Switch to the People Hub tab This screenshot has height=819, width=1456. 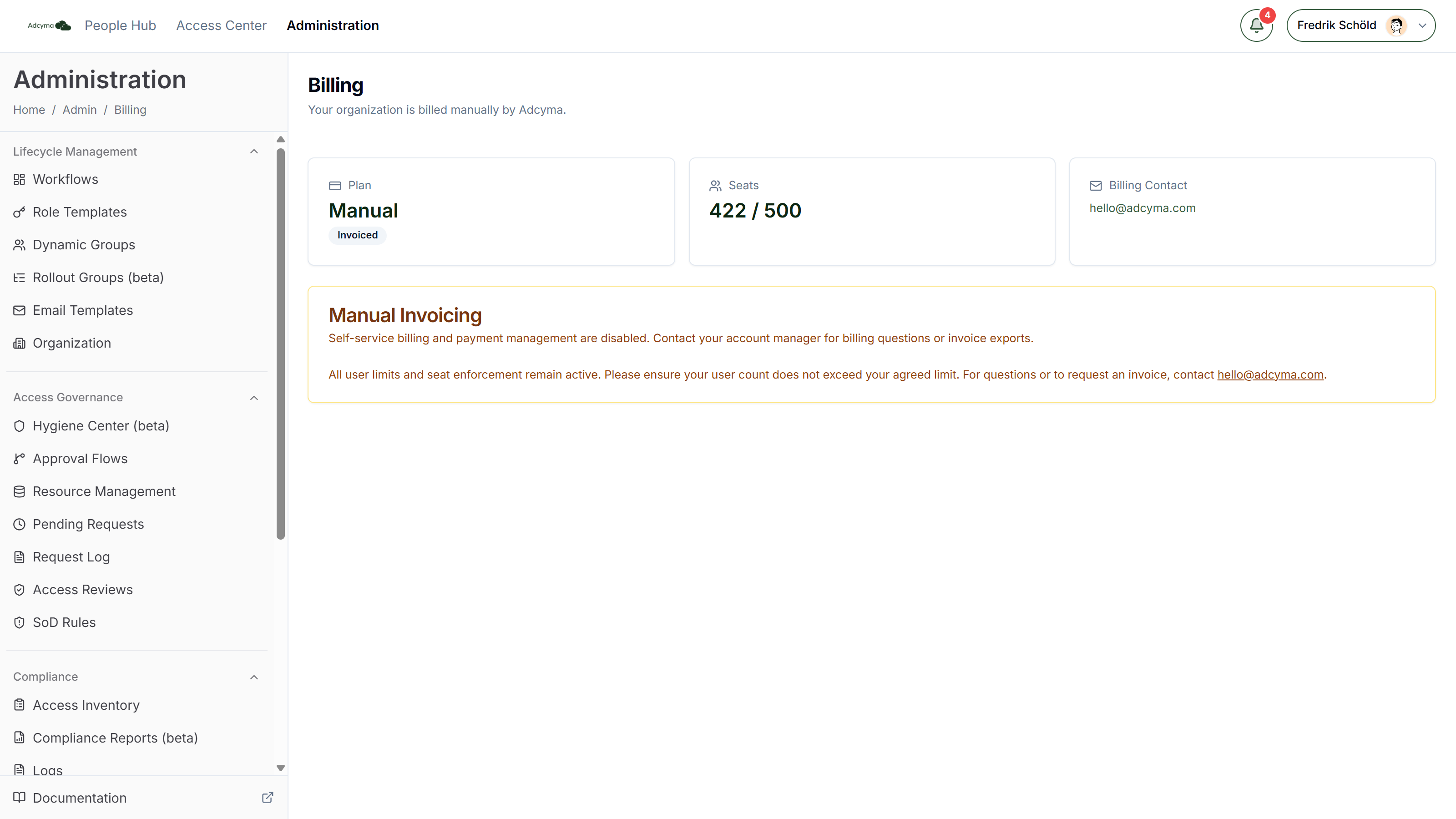tap(120, 25)
